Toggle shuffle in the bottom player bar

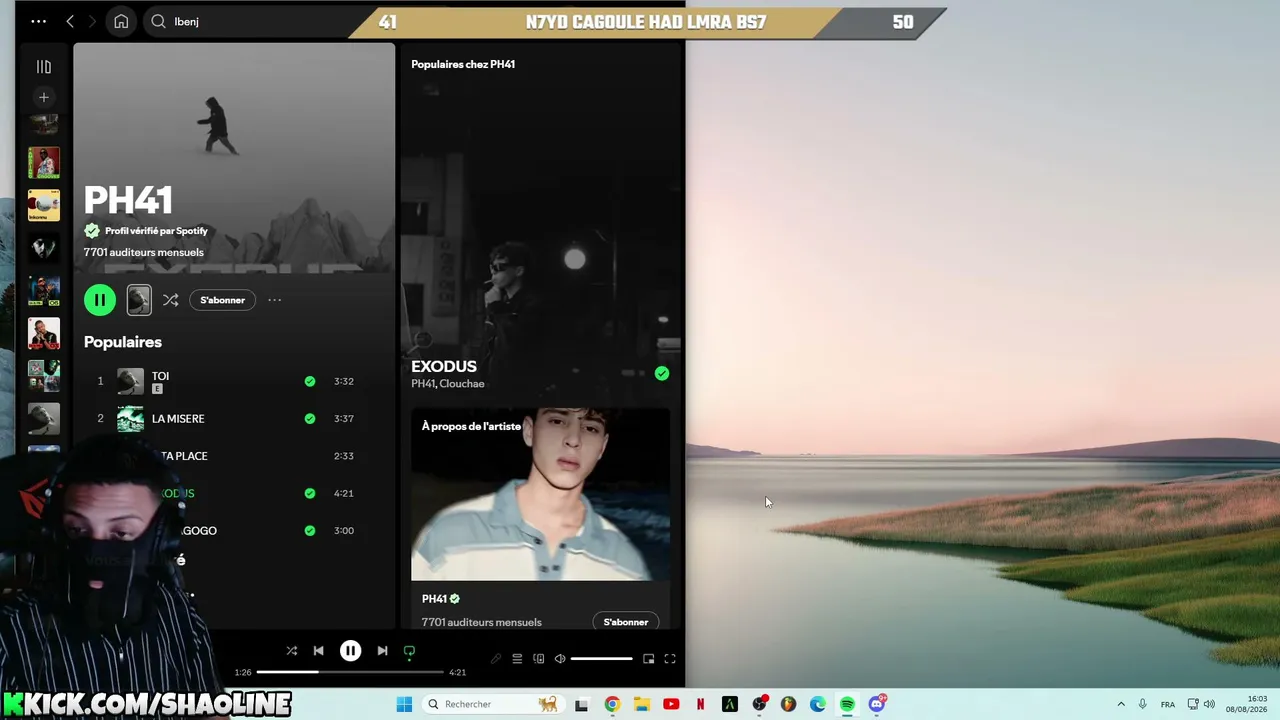[x=292, y=651]
